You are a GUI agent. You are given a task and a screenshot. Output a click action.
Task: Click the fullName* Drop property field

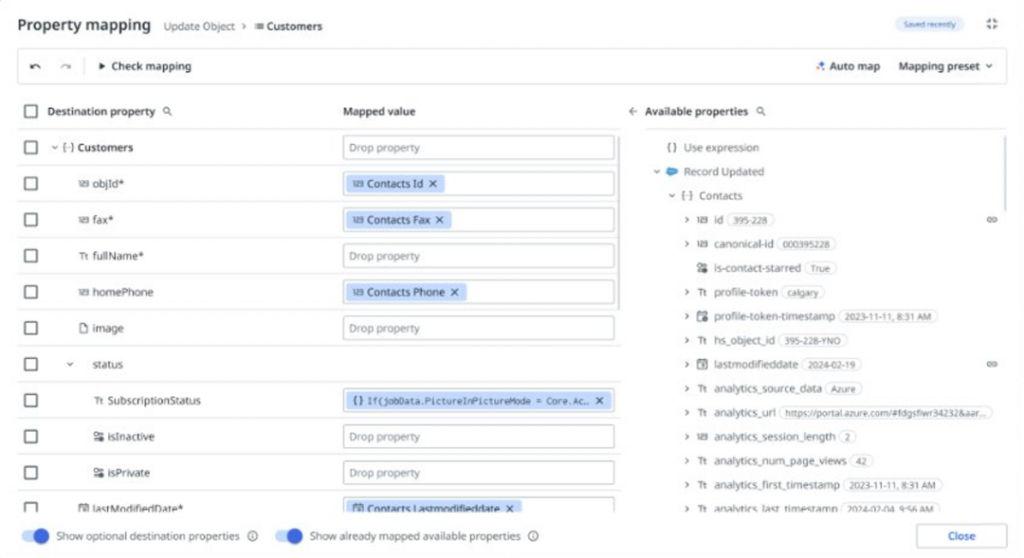(x=478, y=256)
